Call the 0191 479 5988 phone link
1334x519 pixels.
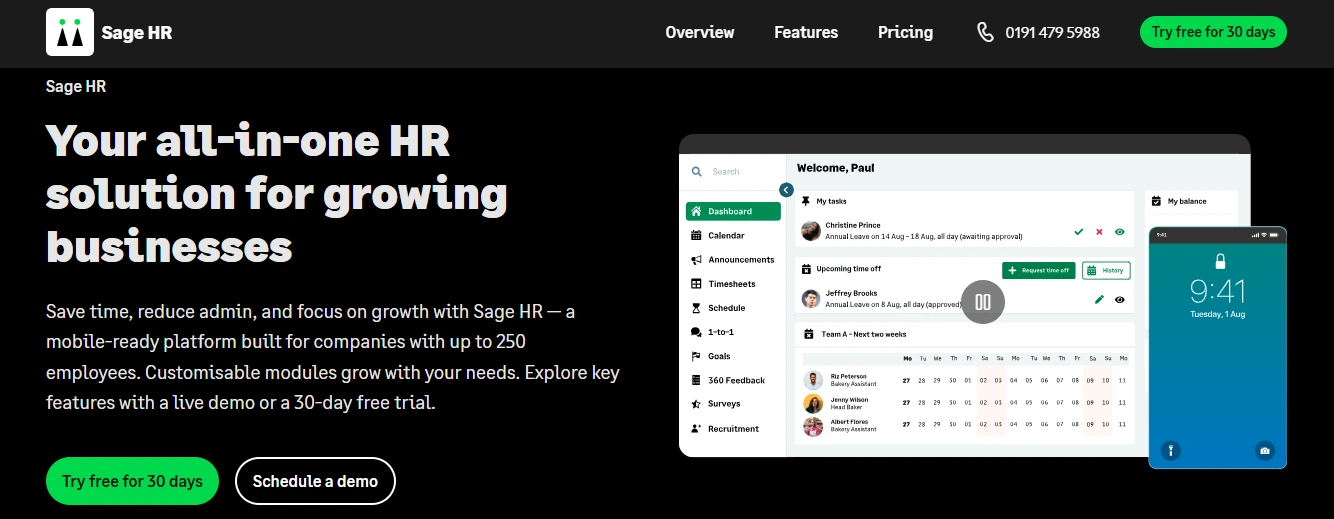tap(1038, 32)
